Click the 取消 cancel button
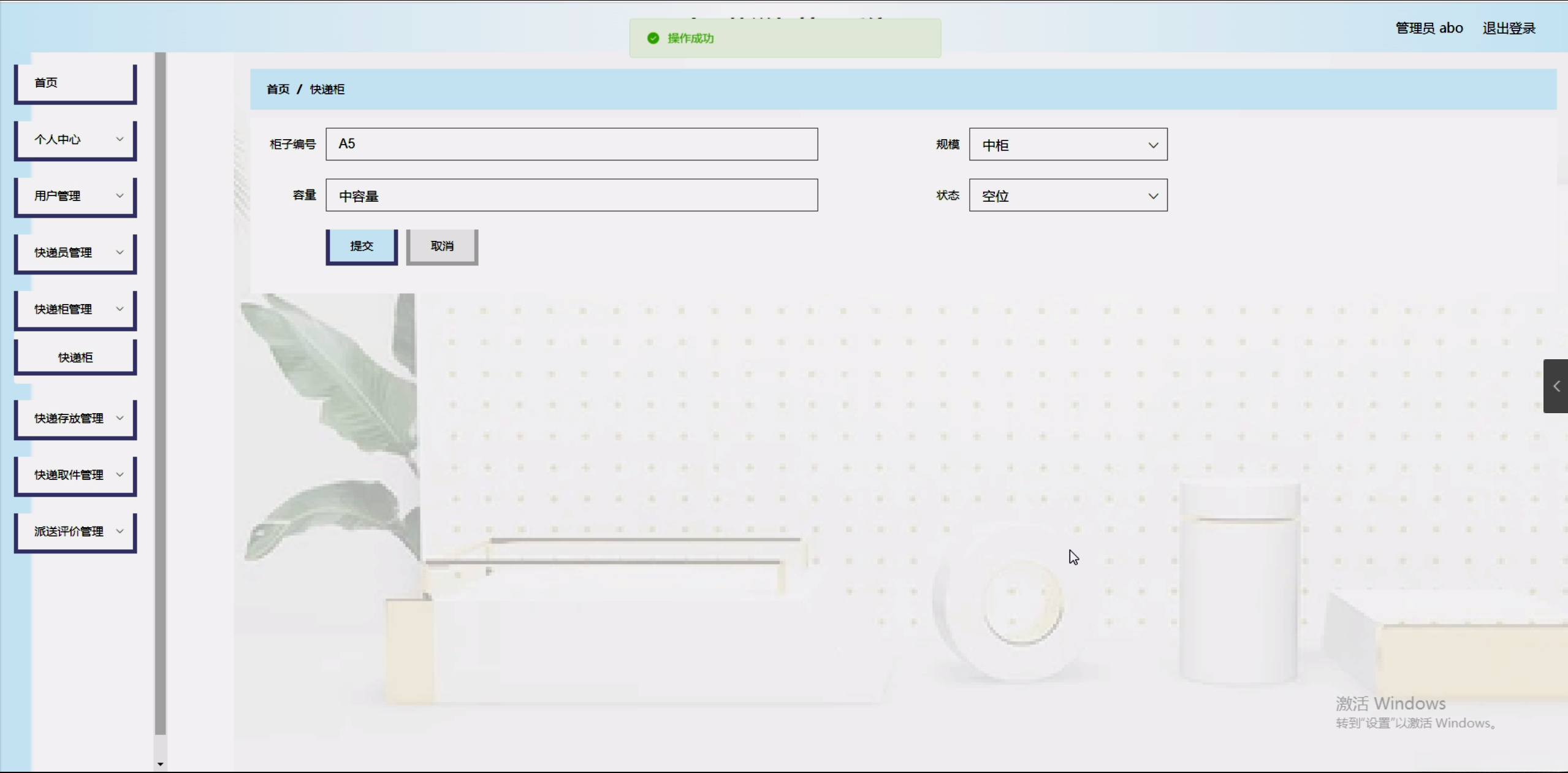The width and height of the screenshot is (1568, 773). pos(441,246)
